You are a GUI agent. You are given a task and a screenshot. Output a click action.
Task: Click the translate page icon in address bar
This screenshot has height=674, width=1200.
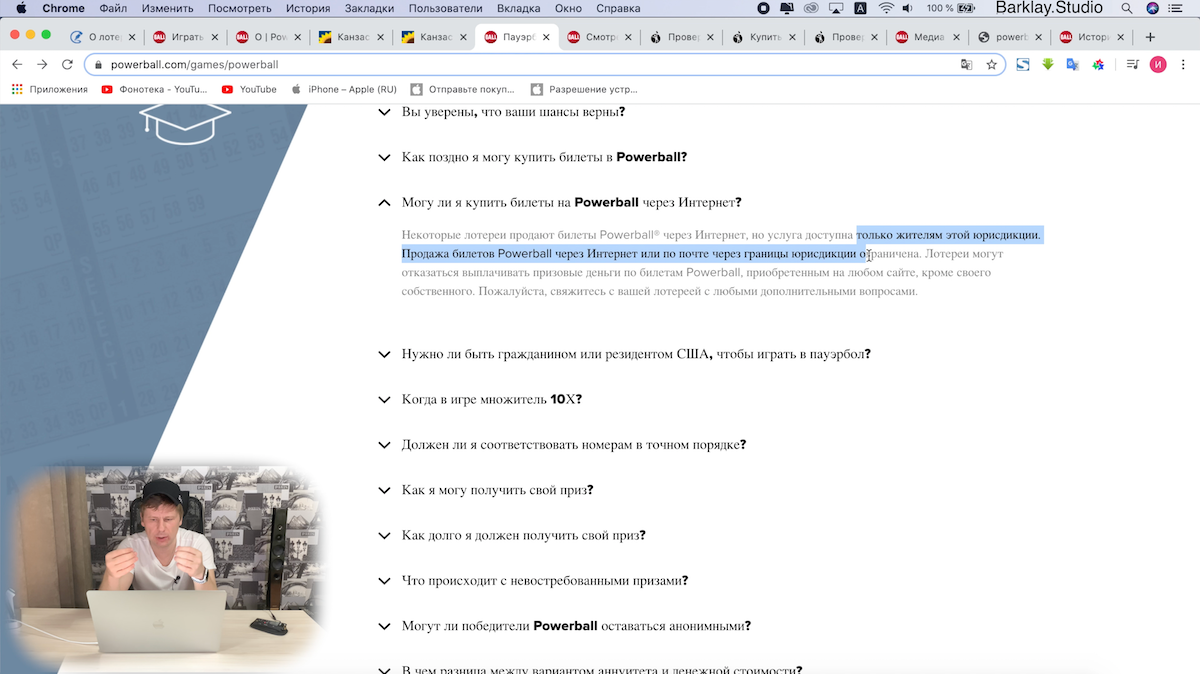pos(966,64)
